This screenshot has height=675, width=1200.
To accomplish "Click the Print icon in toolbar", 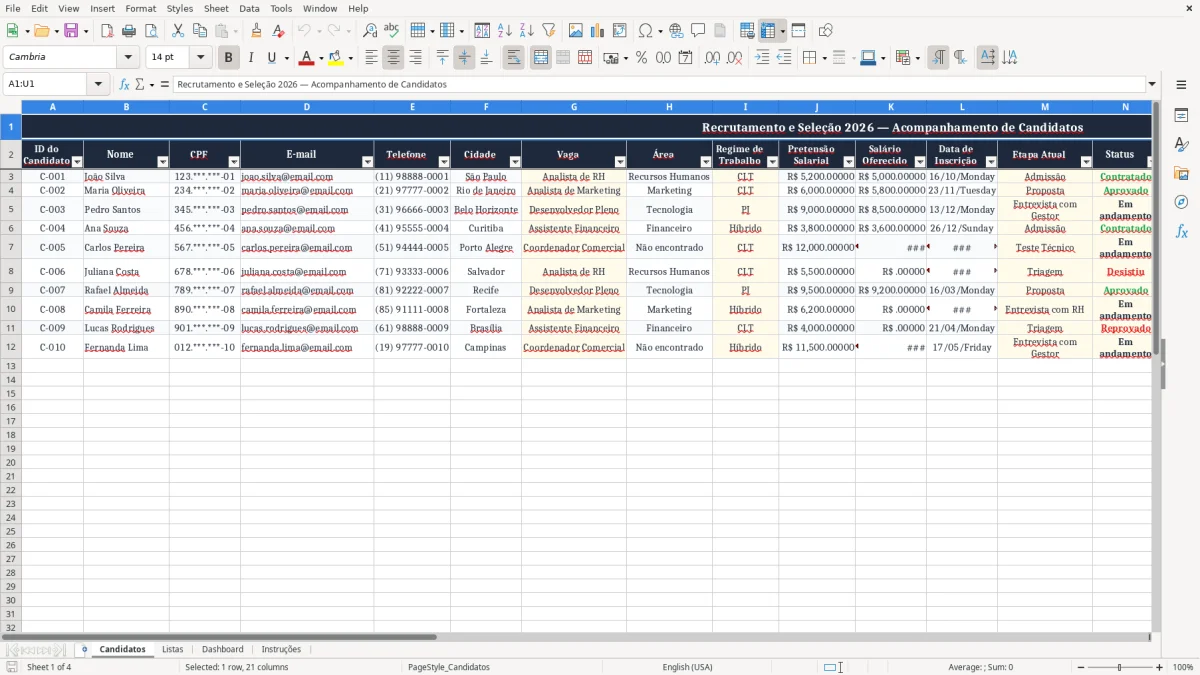I will 129,31.
